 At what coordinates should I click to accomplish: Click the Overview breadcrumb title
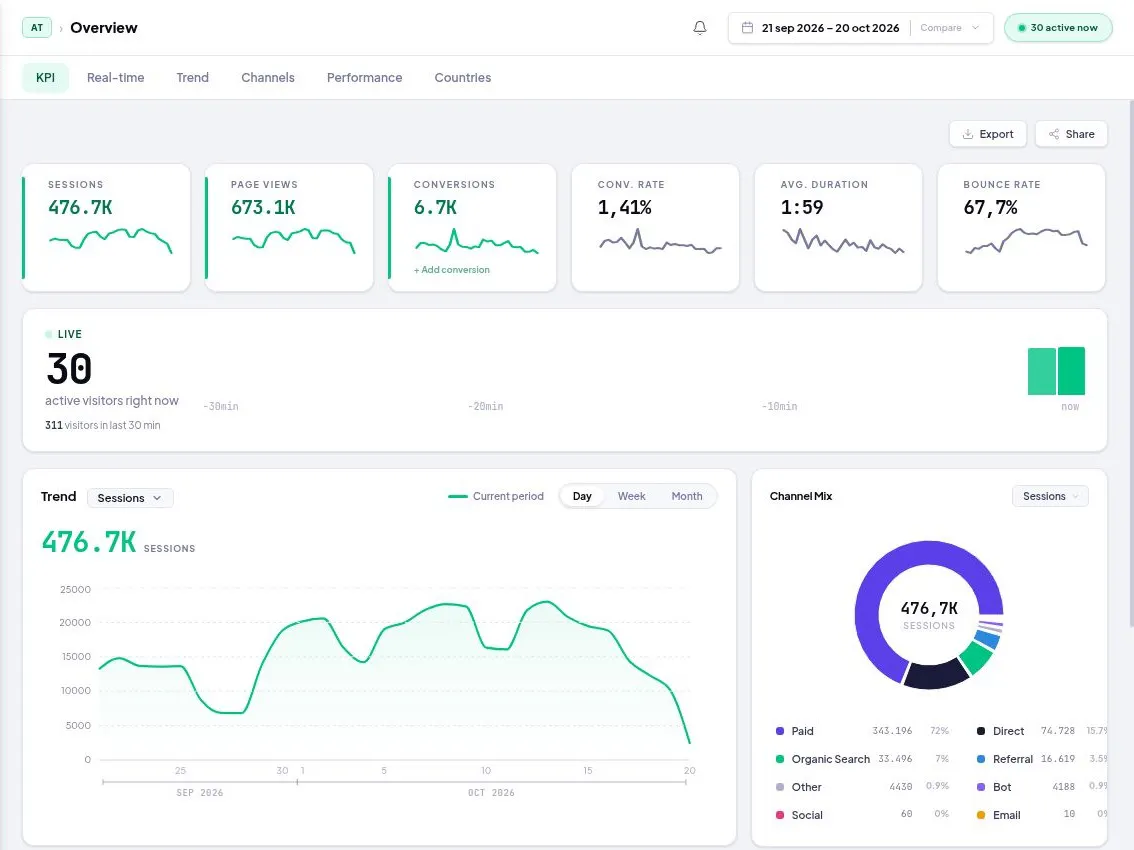[x=103, y=27]
